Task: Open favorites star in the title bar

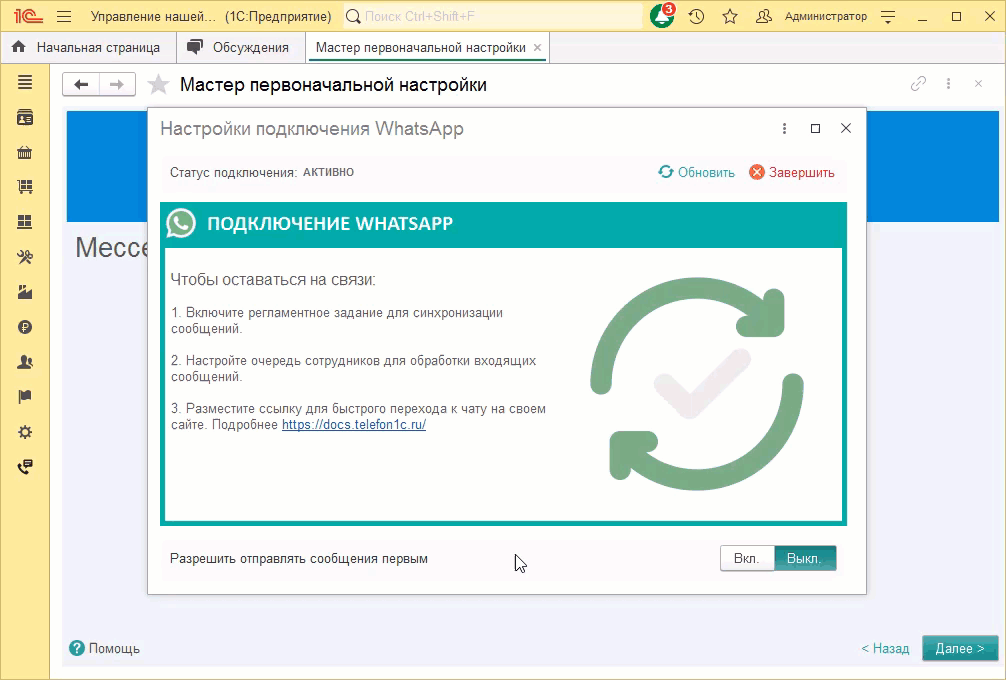Action: tap(729, 16)
